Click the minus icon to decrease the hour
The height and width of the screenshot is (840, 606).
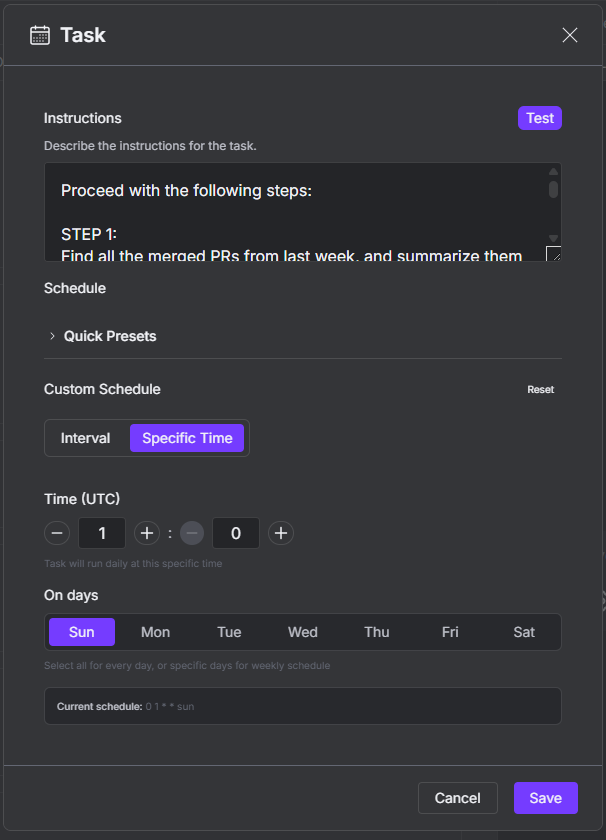pyautogui.click(x=57, y=533)
